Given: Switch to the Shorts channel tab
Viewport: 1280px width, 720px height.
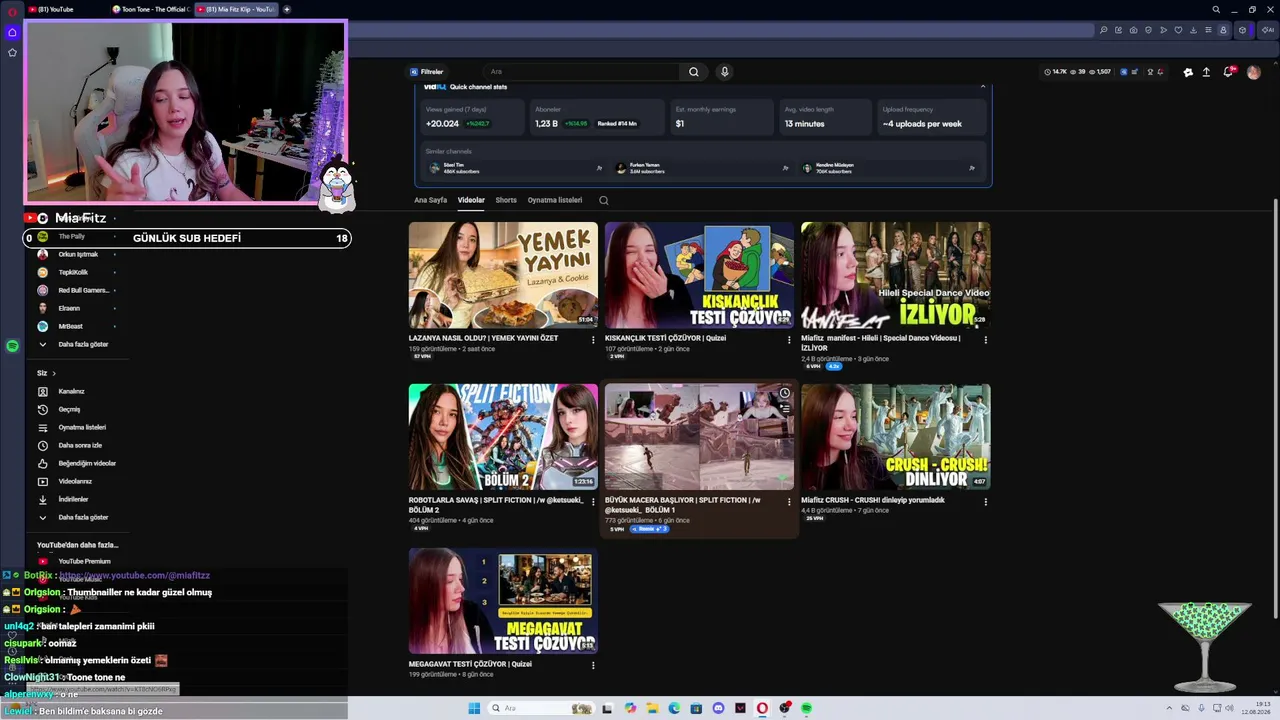Looking at the screenshot, I should (506, 200).
